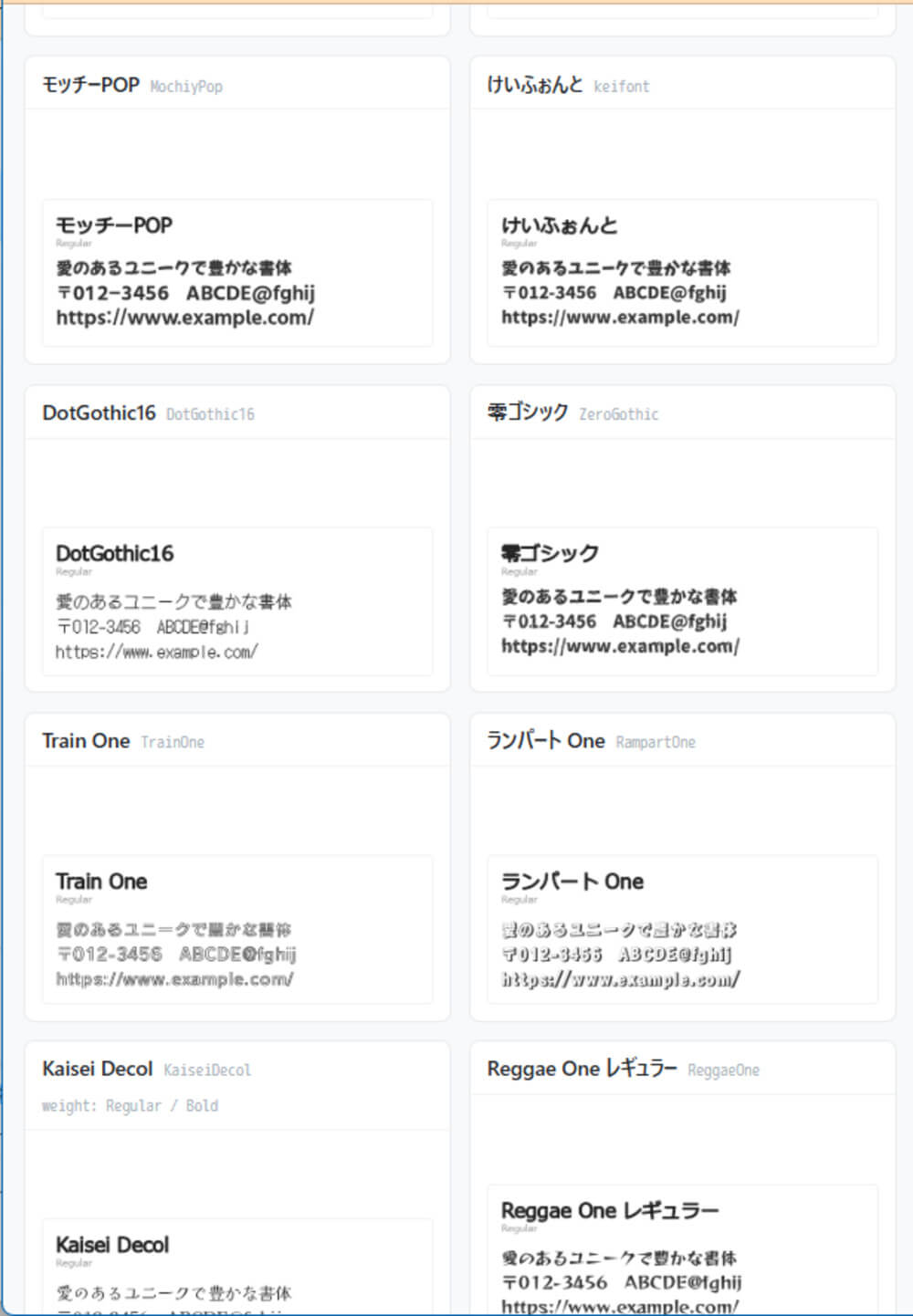Image resolution: width=913 pixels, height=1316 pixels.
Task: Click the MochiyPop font code label
Action: 186,87
